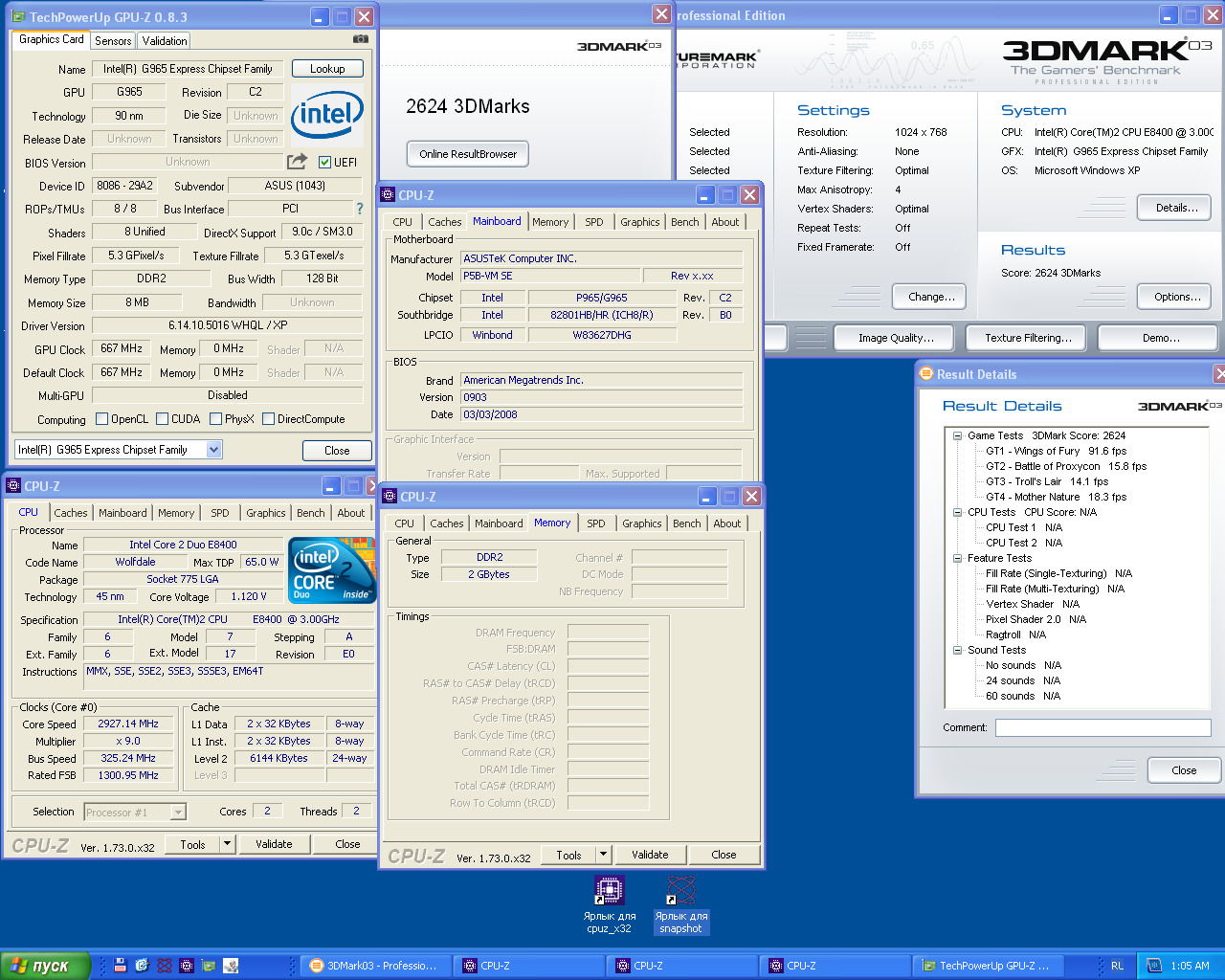Click title bar icon of CPU-Z Mainboard window

[x=388, y=194]
